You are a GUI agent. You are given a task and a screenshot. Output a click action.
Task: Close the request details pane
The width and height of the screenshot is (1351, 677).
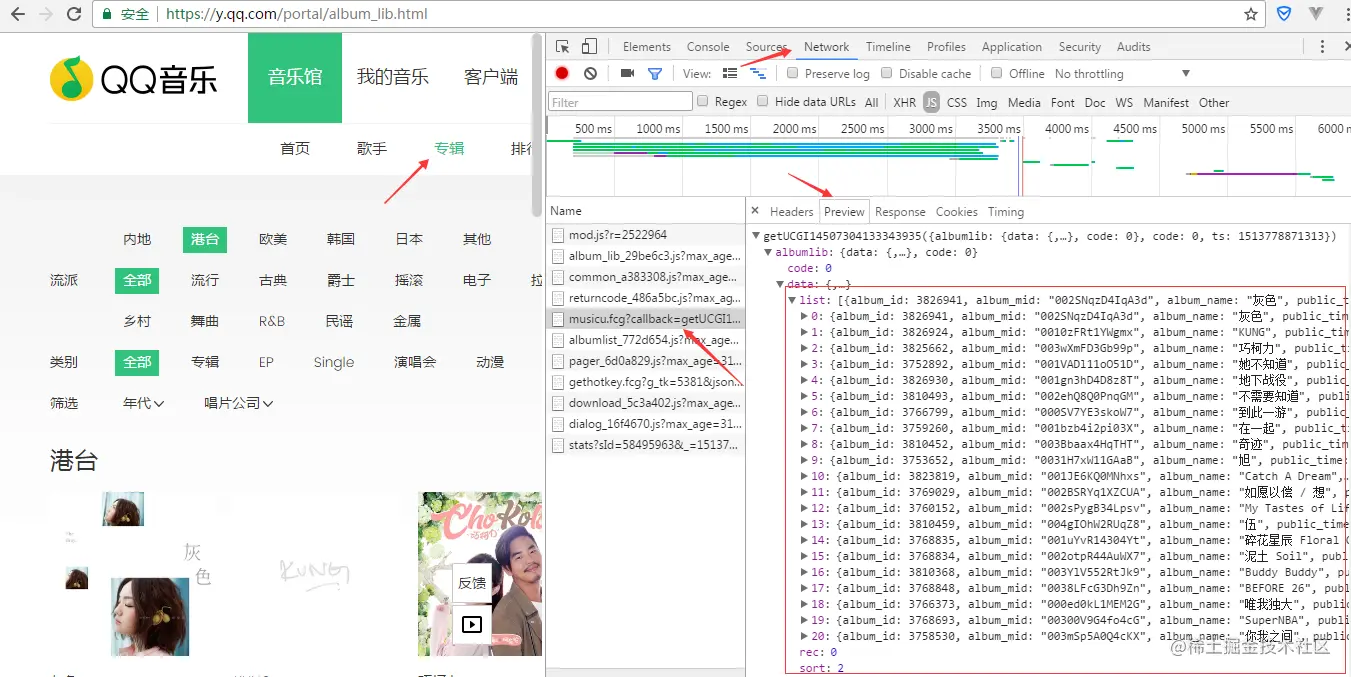pyautogui.click(x=756, y=211)
